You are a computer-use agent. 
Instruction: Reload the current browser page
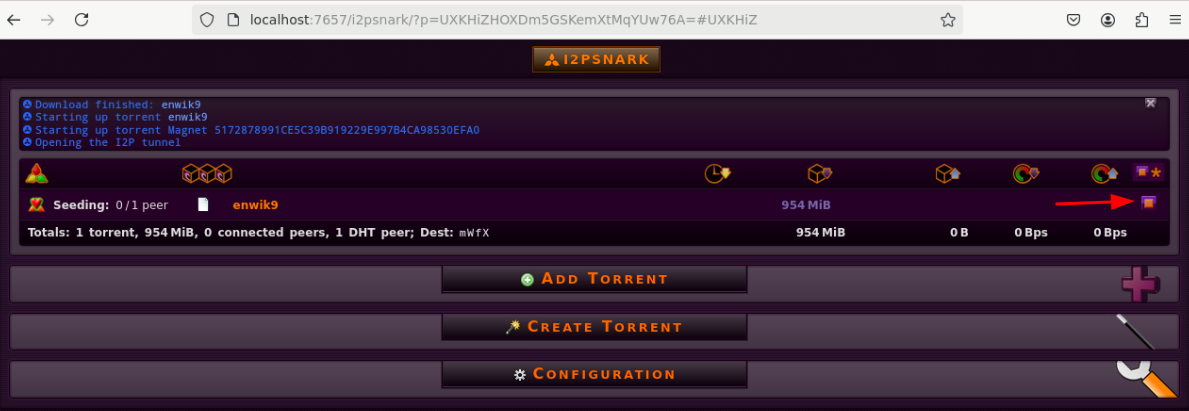click(81, 20)
